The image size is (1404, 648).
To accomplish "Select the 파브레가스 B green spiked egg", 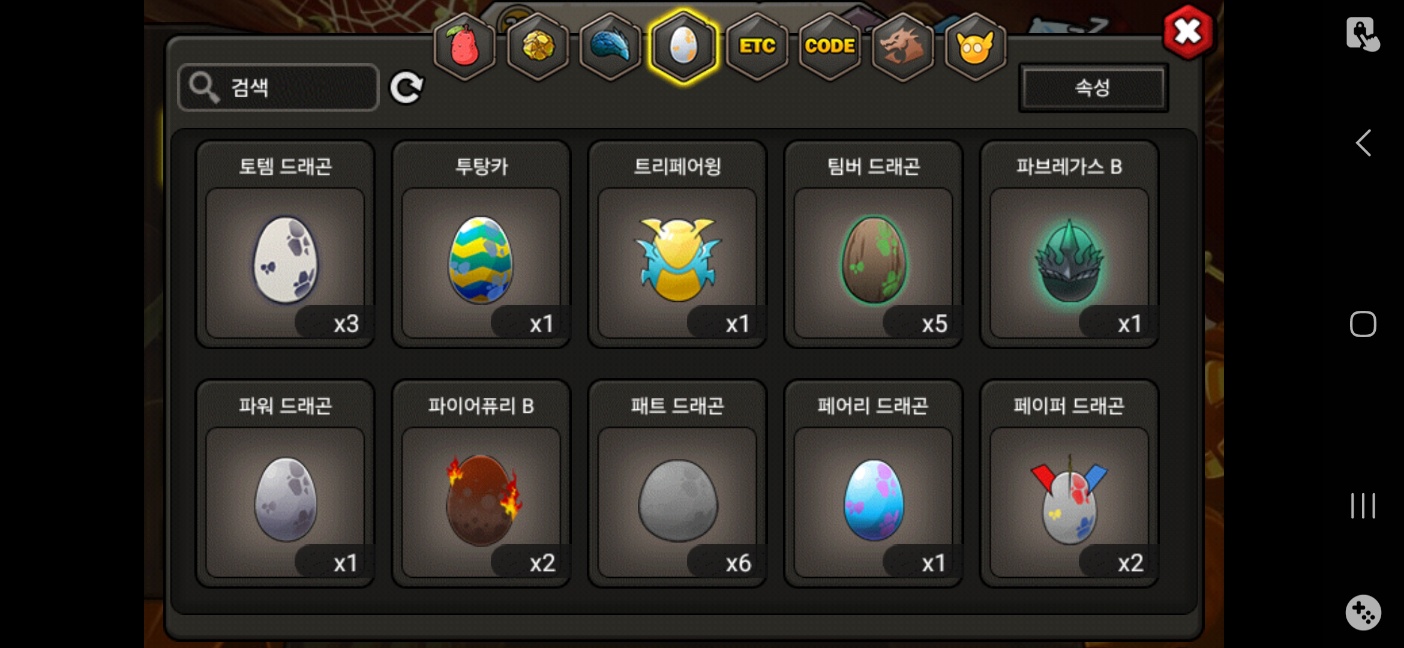I will [1069, 244].
